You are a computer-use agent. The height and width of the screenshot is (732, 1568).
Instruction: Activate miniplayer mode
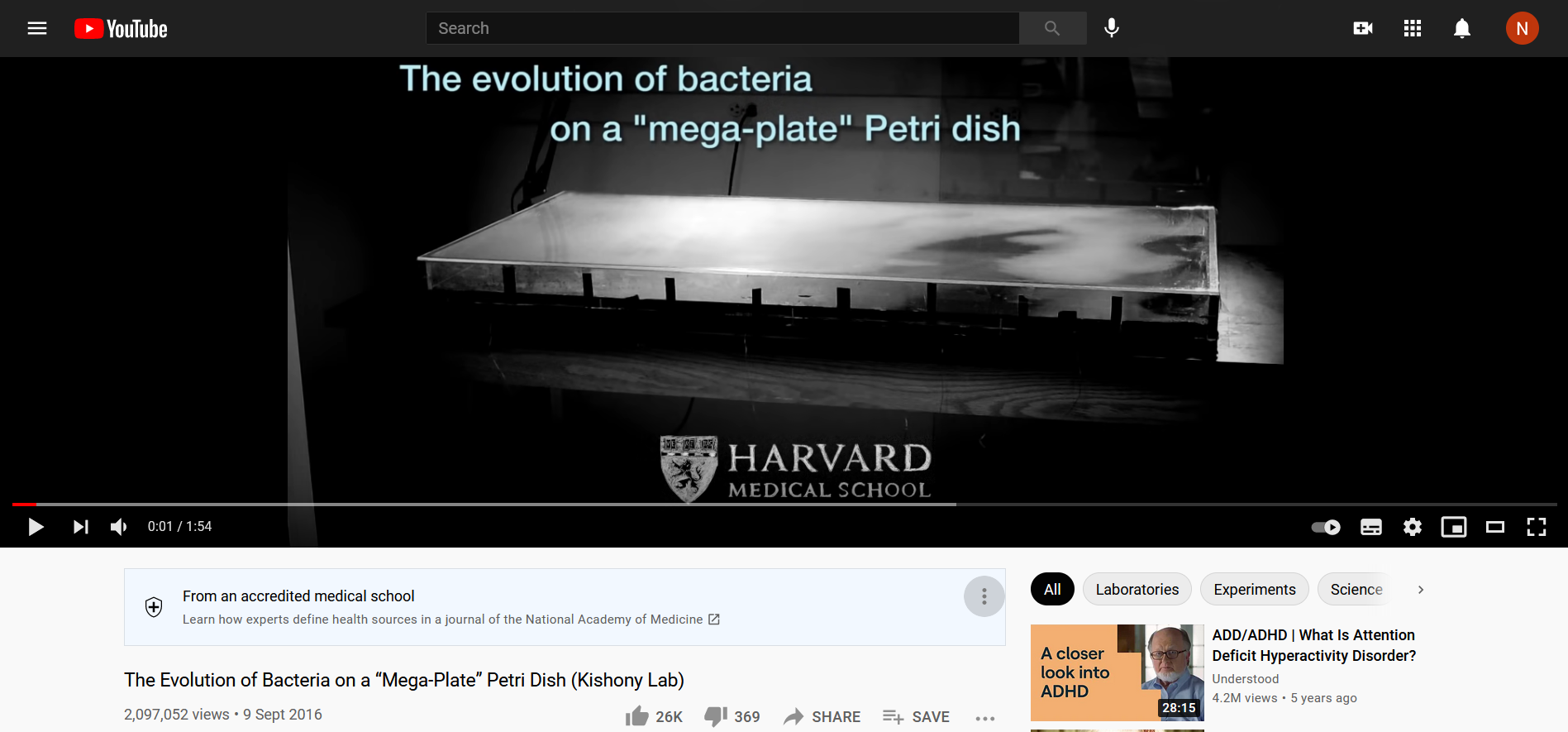(x=1453, y=527)
